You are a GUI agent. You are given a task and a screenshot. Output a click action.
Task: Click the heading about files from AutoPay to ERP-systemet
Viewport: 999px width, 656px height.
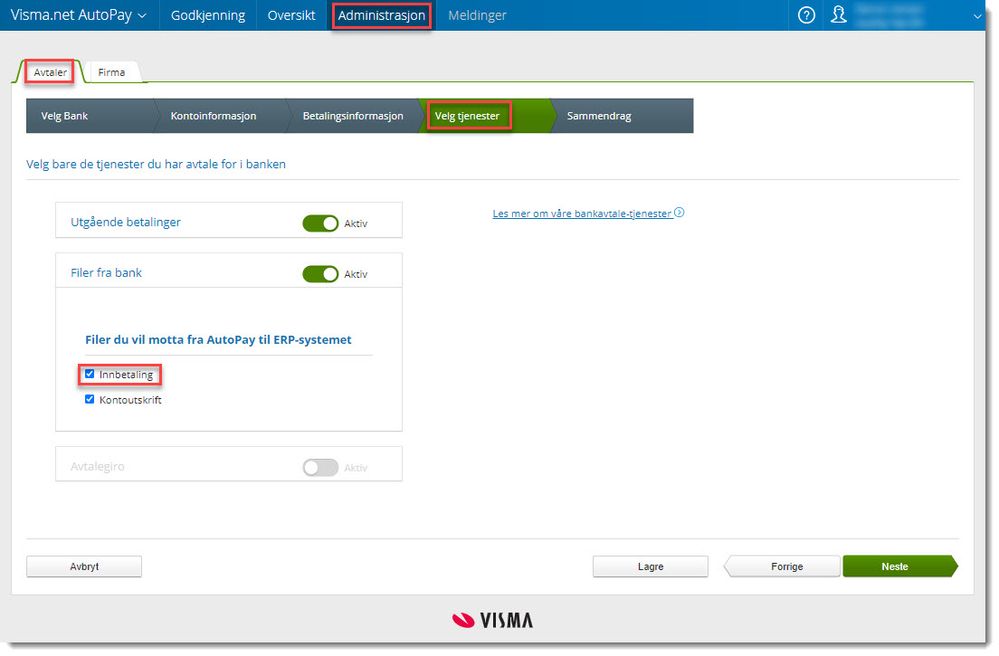(219, 340)
